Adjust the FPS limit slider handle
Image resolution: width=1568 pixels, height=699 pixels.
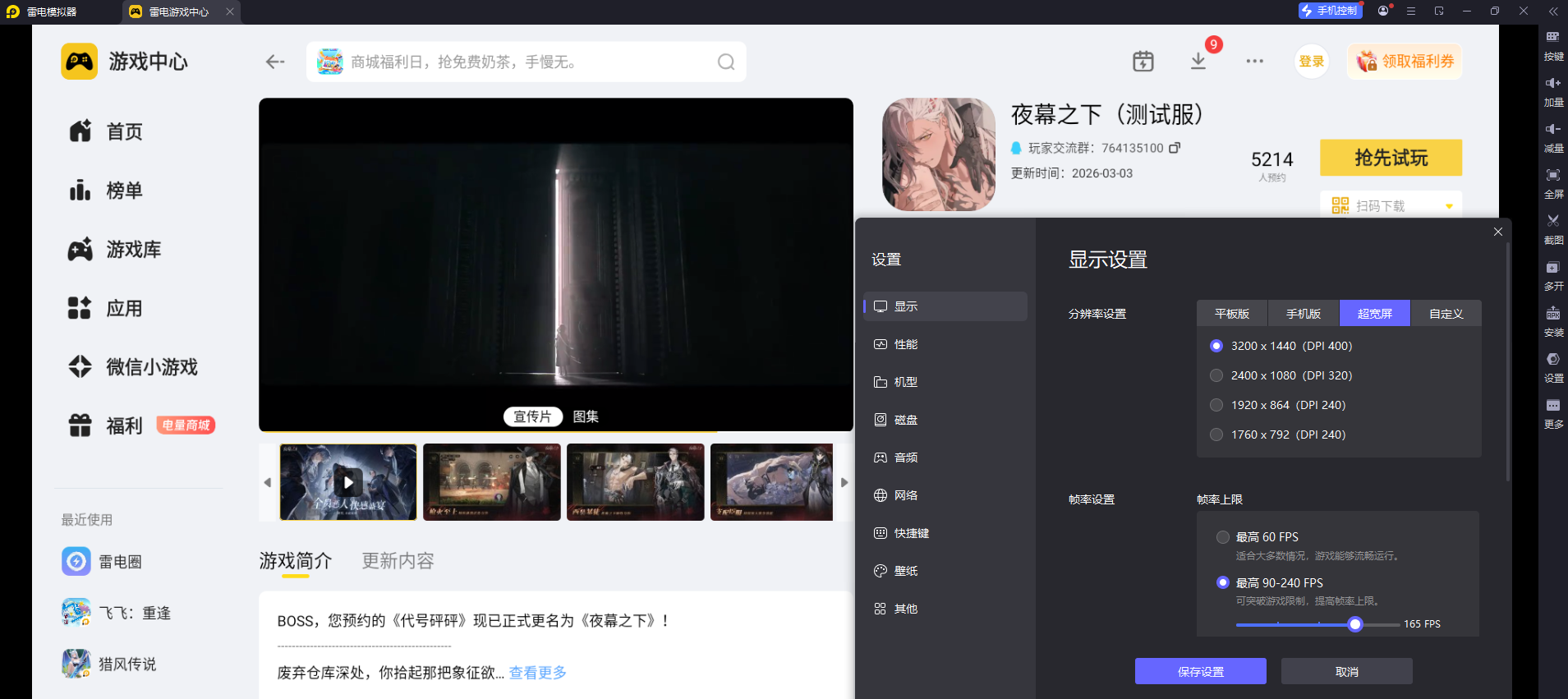coord(1355,624)
